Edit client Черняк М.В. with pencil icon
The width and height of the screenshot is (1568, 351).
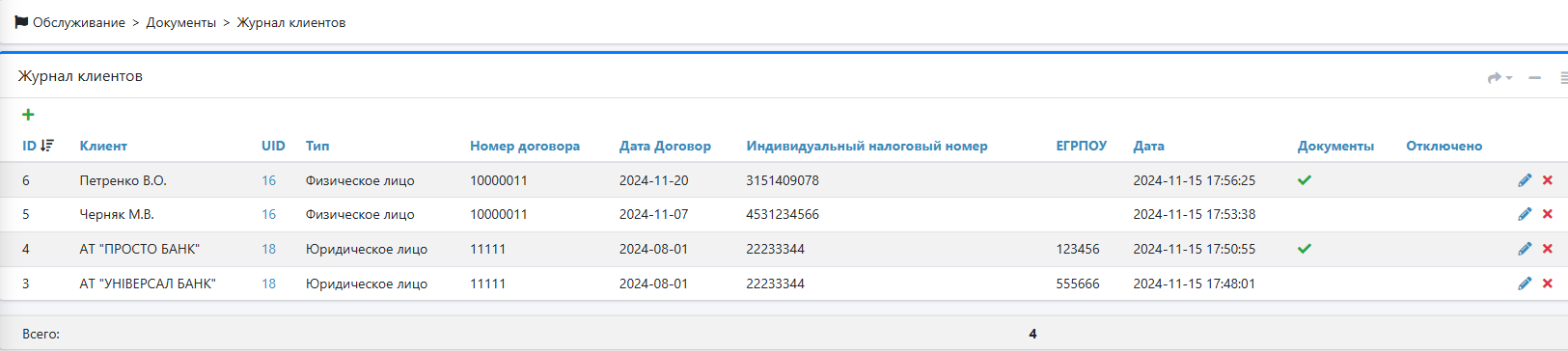tap(1525, 214)
